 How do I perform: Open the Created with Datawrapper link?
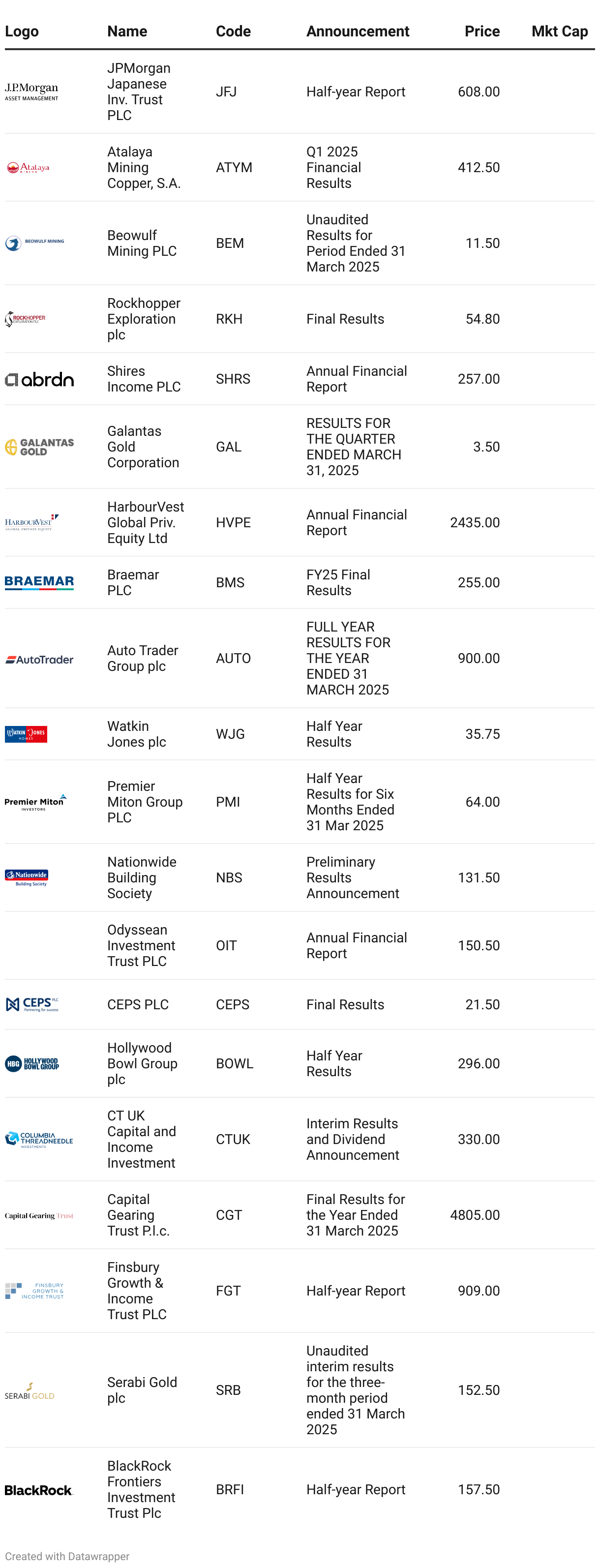tap(67, 1555)
